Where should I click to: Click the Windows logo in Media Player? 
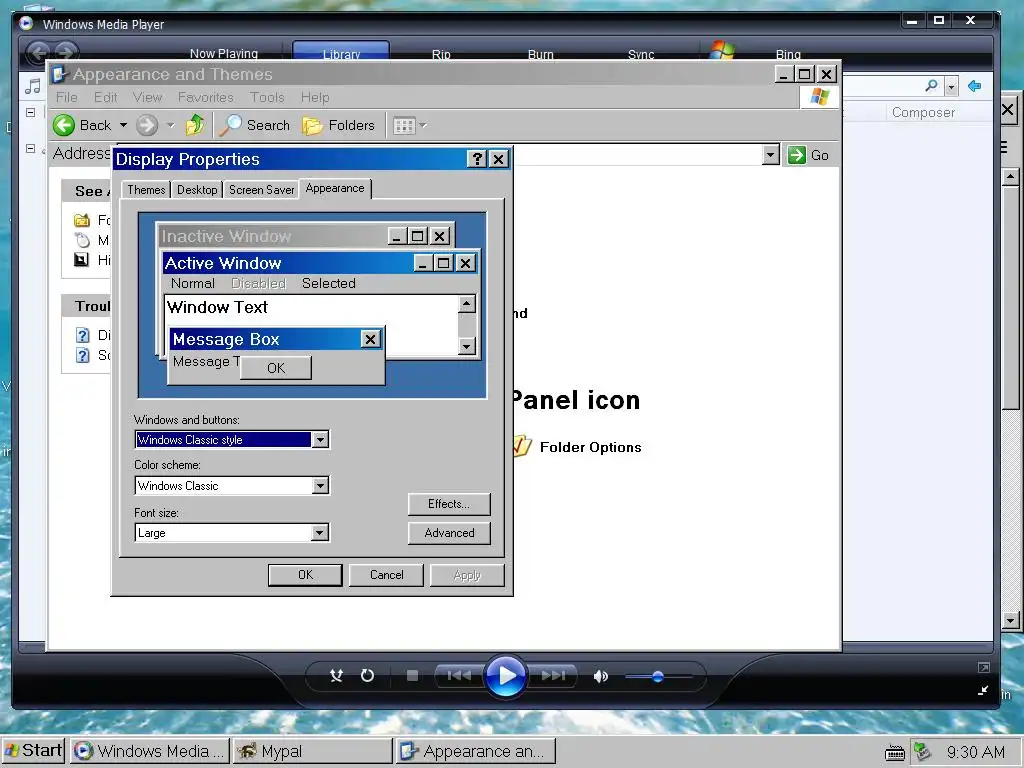pyautogui.click(x=722, y=50)
